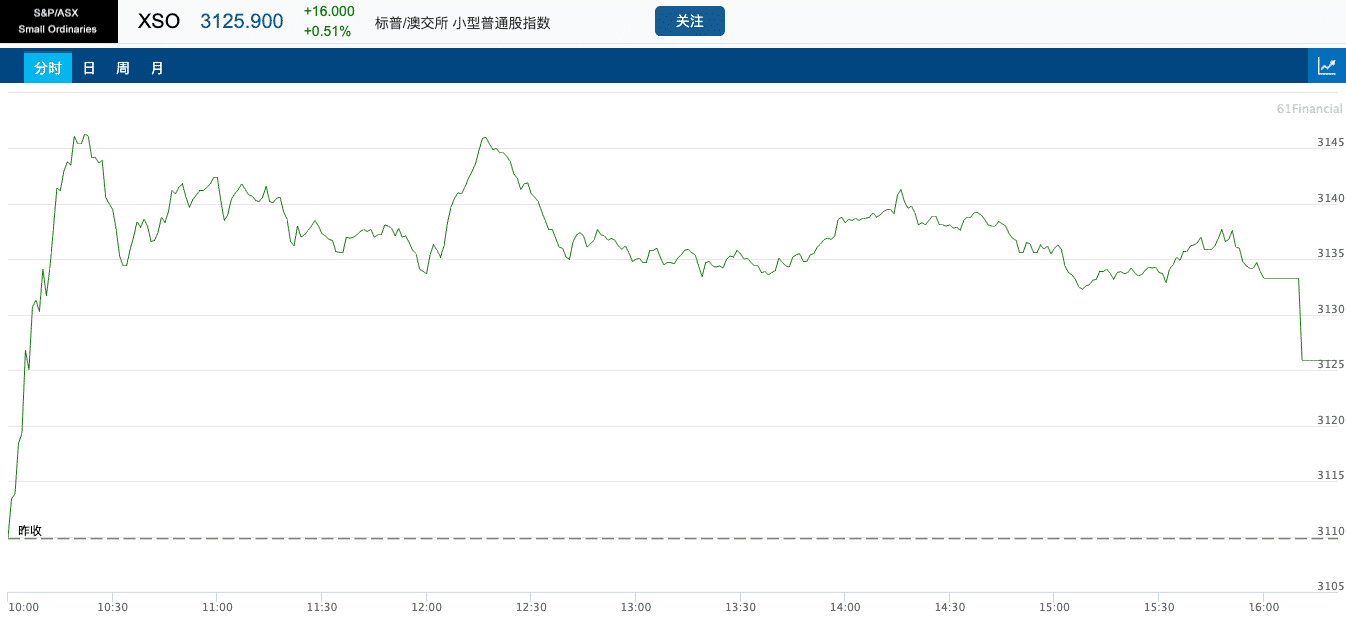Click the S&P/ASX Small Ordinaries logo
This screenshot has height=629, width=1346.
pyautogui.click(x=58, y=21)
